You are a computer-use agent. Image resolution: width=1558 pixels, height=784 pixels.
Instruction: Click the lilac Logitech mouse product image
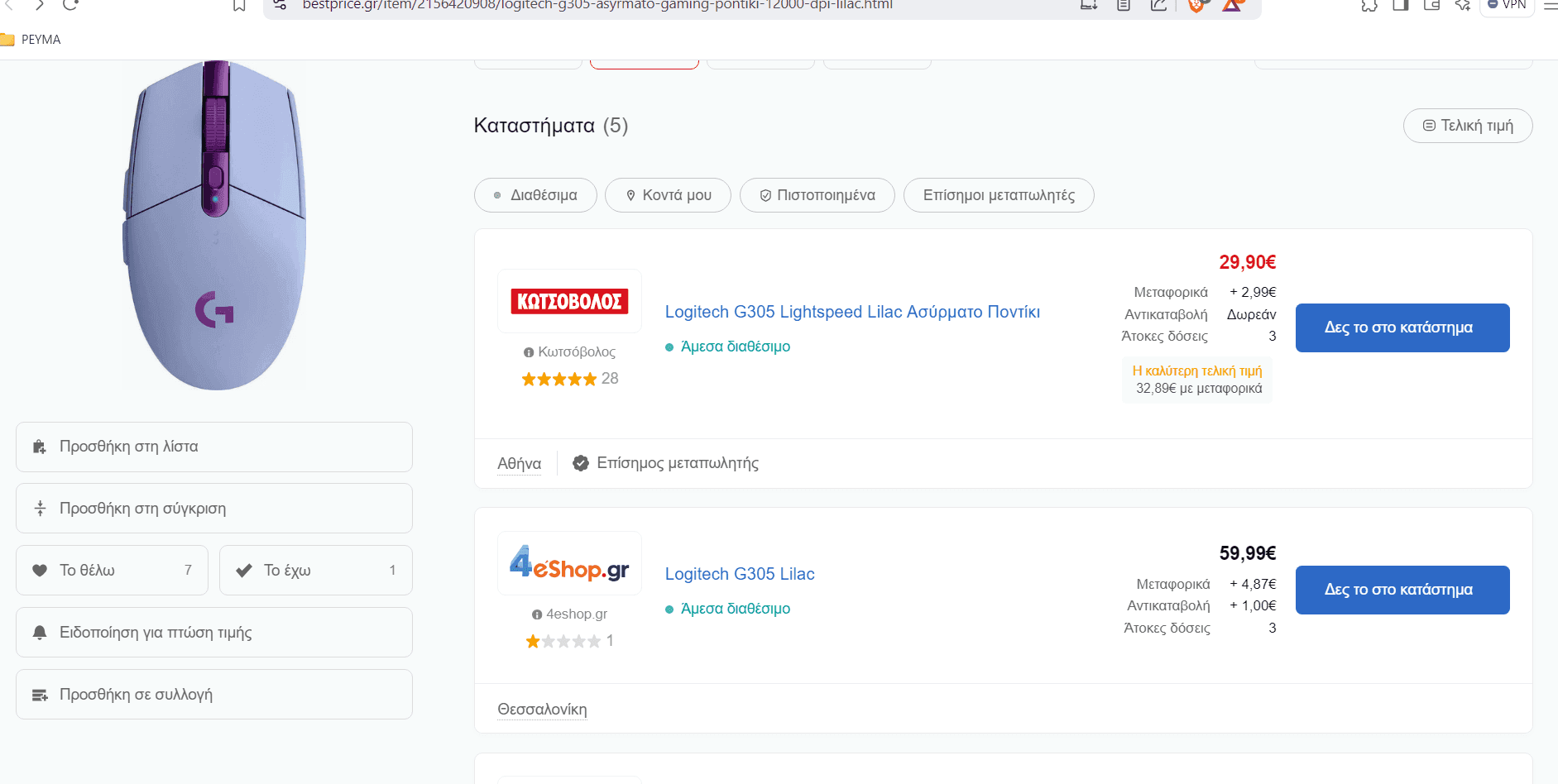(x=215, y=225)
